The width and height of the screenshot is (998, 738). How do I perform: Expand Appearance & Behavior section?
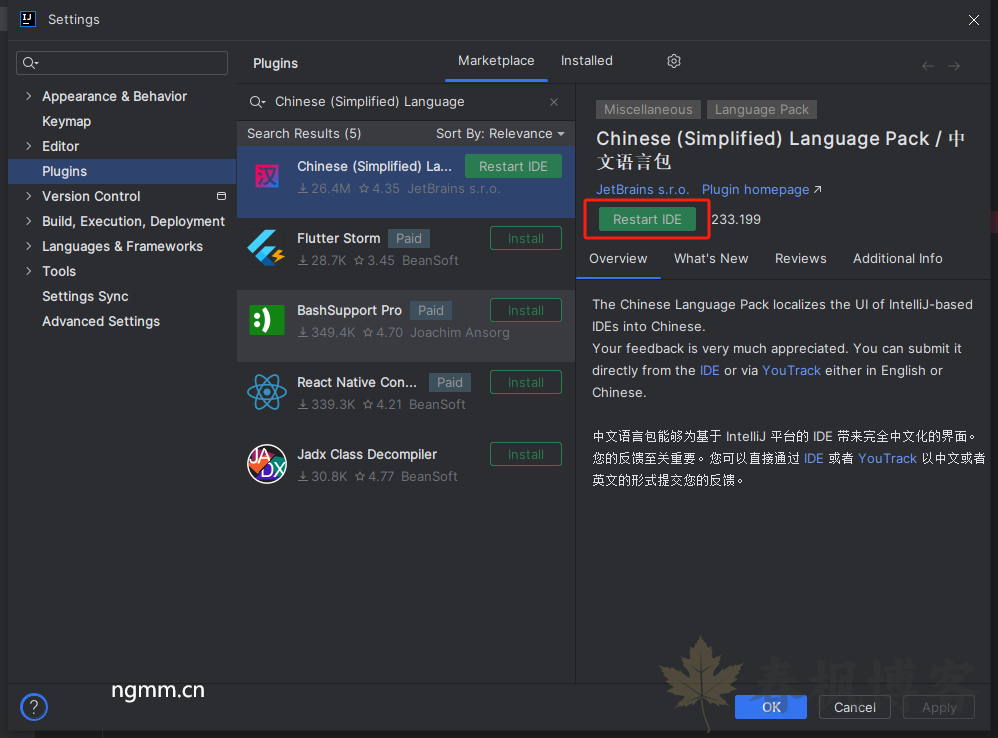(28, 96)
